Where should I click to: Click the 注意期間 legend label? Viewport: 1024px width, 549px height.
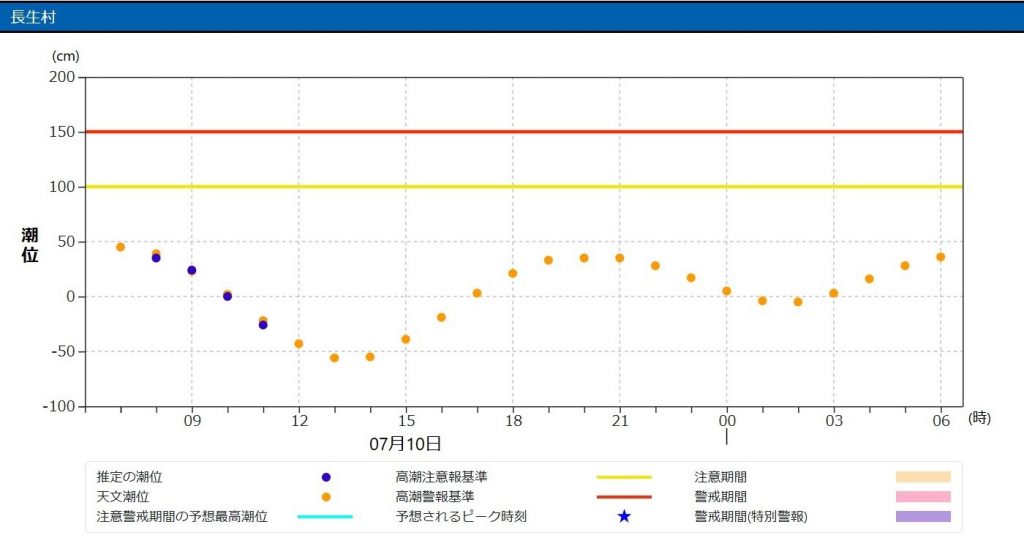click(720, 477)
